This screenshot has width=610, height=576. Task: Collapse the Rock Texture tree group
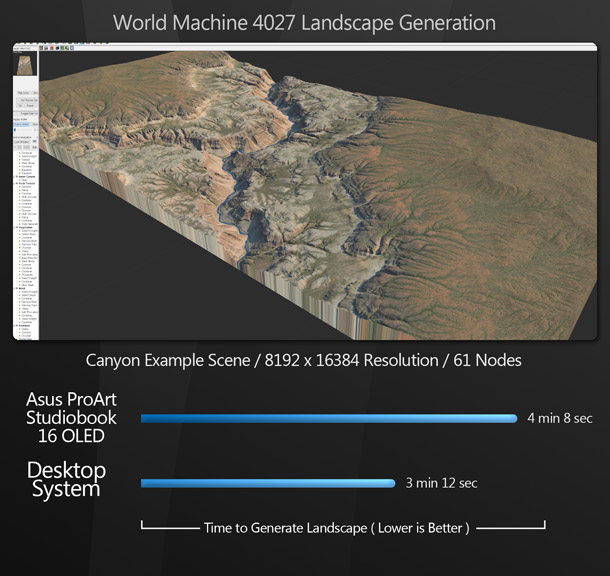[x=16, y=183]
